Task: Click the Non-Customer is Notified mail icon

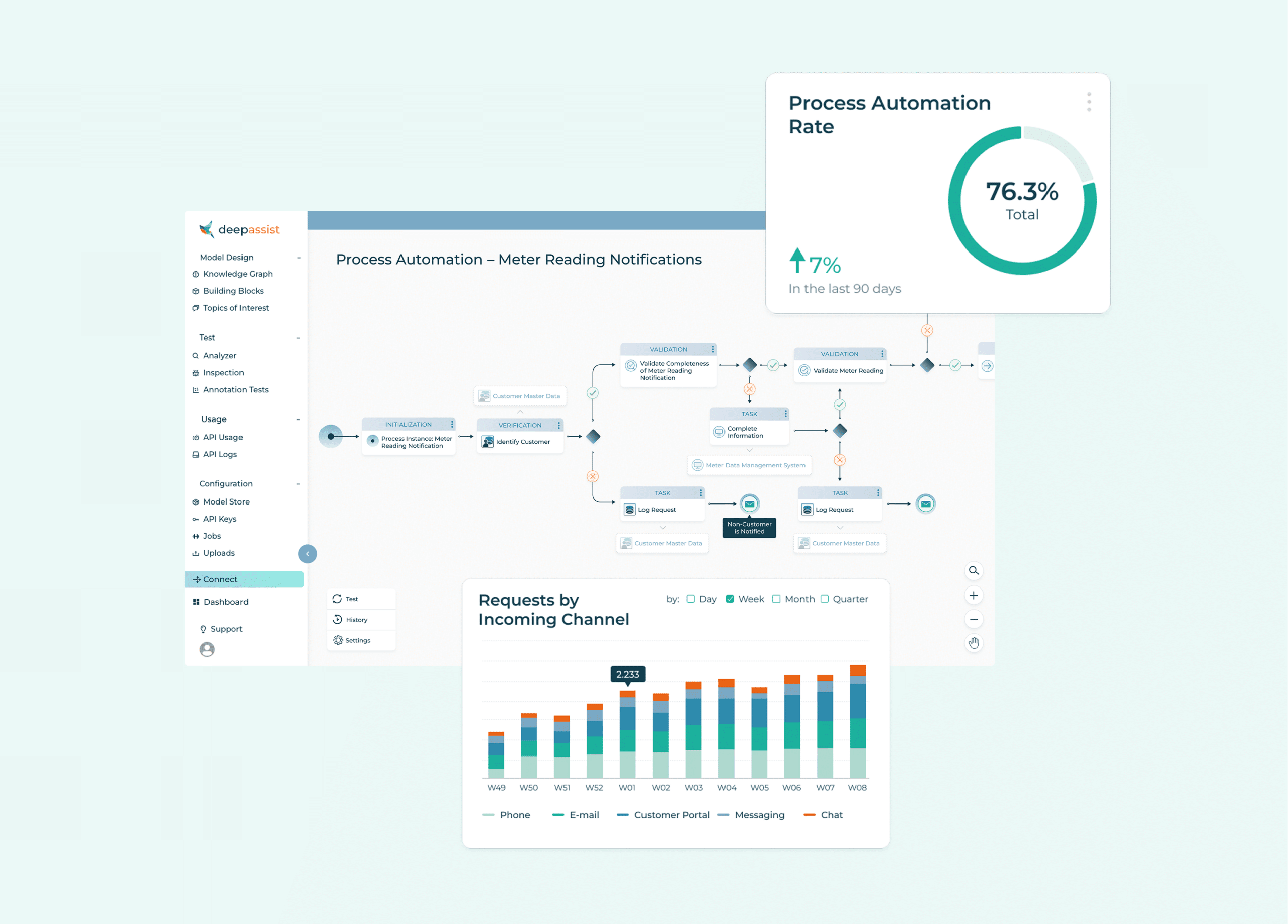Action: click(749, 503)
